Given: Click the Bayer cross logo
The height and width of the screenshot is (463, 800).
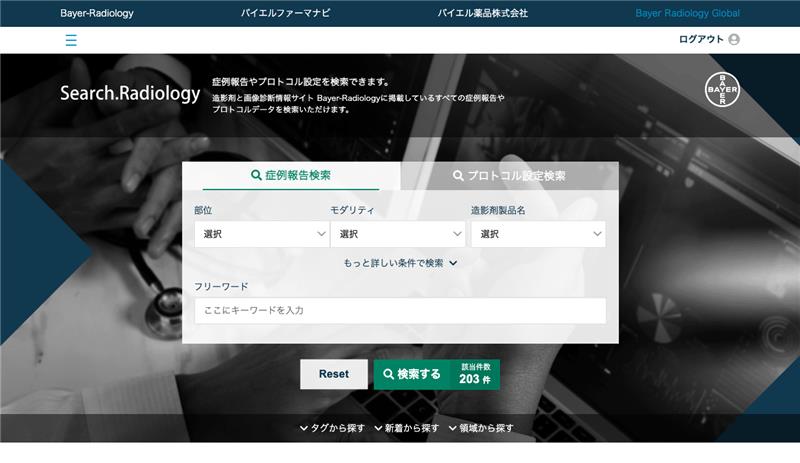Looking at the screenshot, I should coord(722,89).
